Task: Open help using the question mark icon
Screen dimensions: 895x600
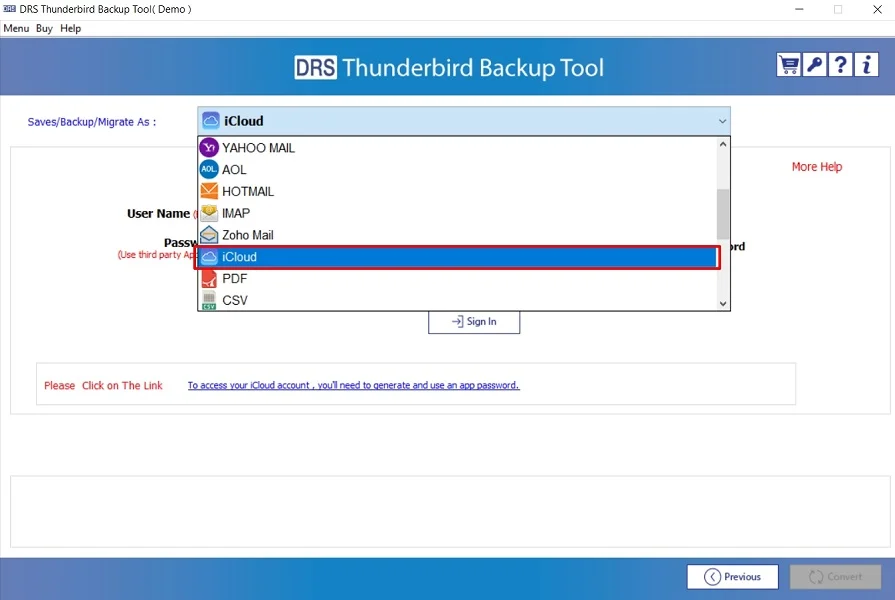Action: 840,64
